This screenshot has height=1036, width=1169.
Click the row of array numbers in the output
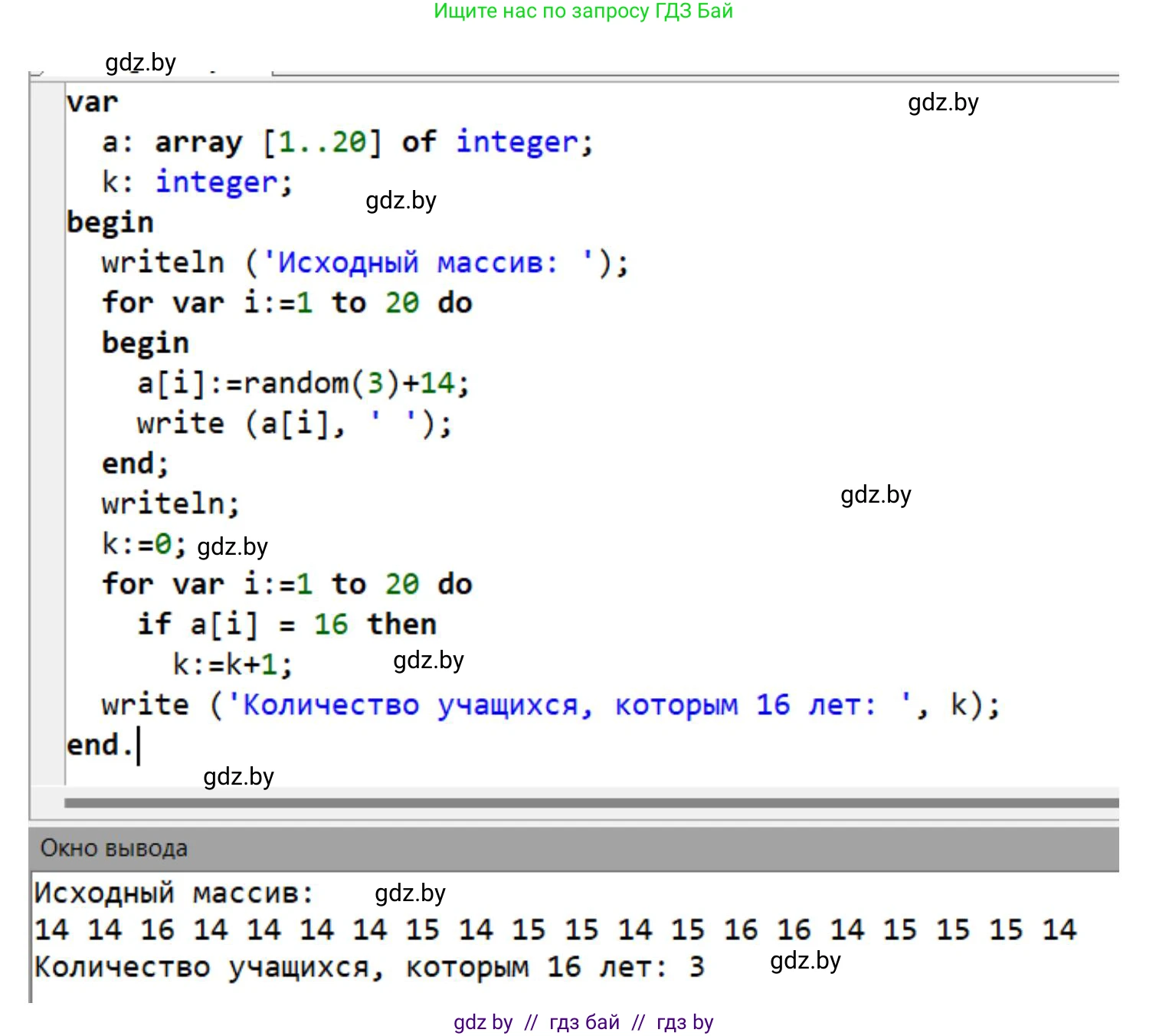click(x=555, y=929)
